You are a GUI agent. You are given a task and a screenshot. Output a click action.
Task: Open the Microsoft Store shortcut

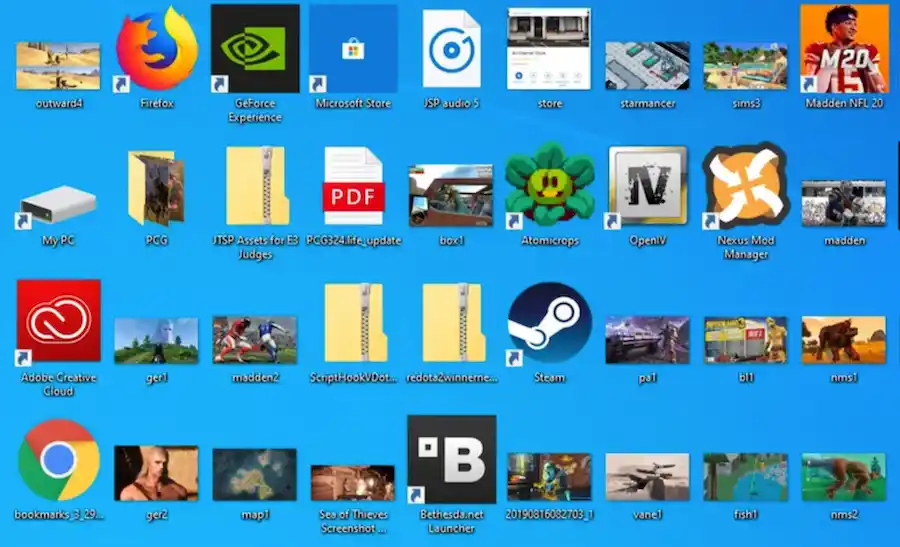pyautogui.click(x=353, y=48)
